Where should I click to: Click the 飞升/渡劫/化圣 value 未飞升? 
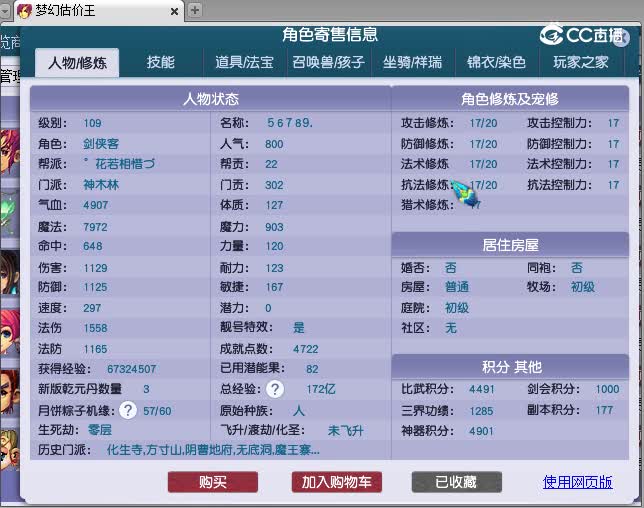(345, 431)
